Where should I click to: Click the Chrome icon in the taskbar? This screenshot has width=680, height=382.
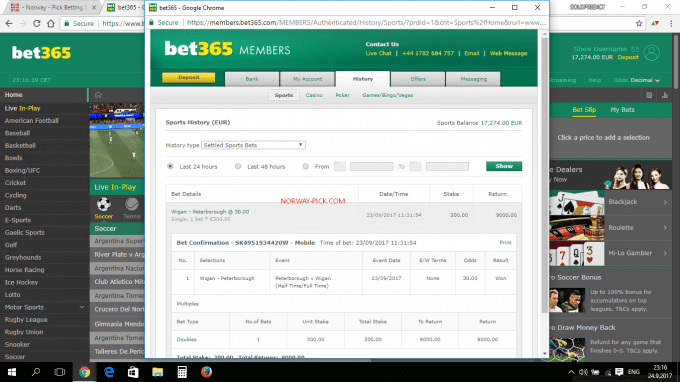tap(84, 372)
